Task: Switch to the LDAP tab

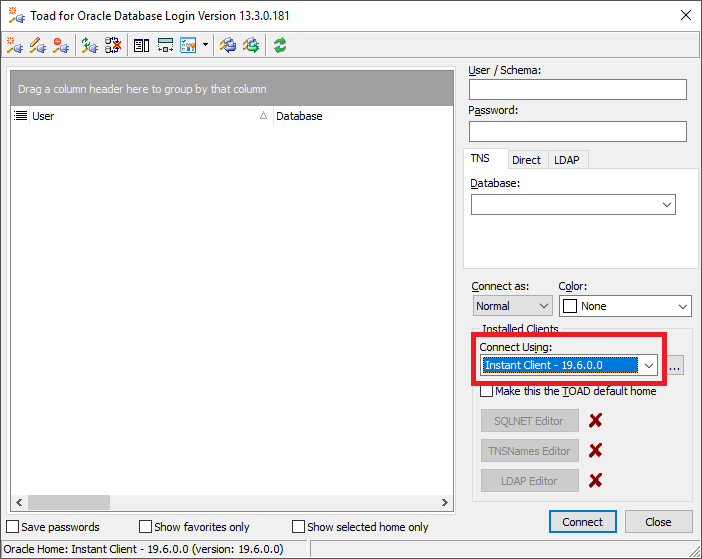Action: tap(567, 160)
